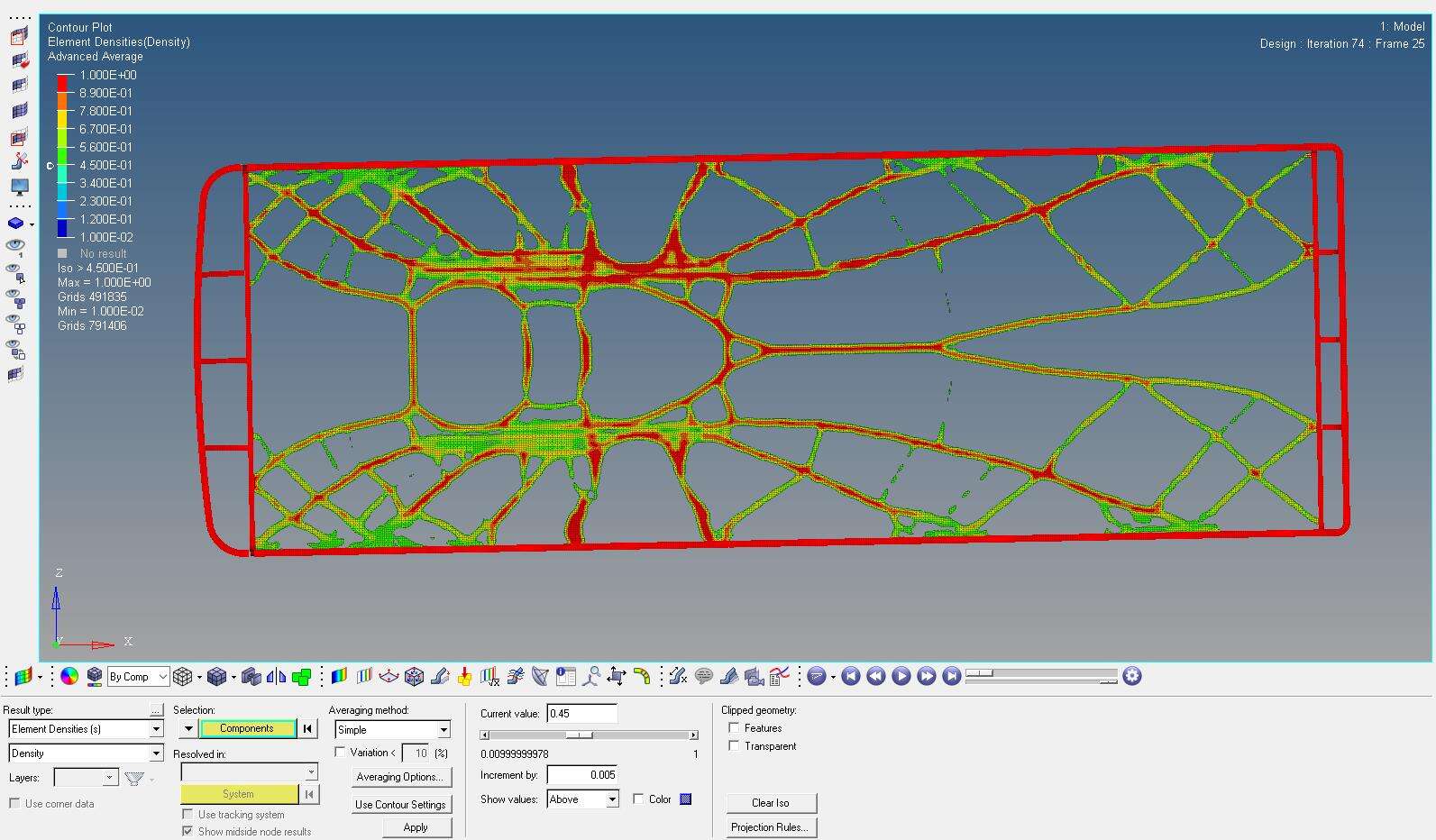Screen dimensions: 1436x840
Task: Check the Transparent clipped geometry option
Action: point(734,746)
